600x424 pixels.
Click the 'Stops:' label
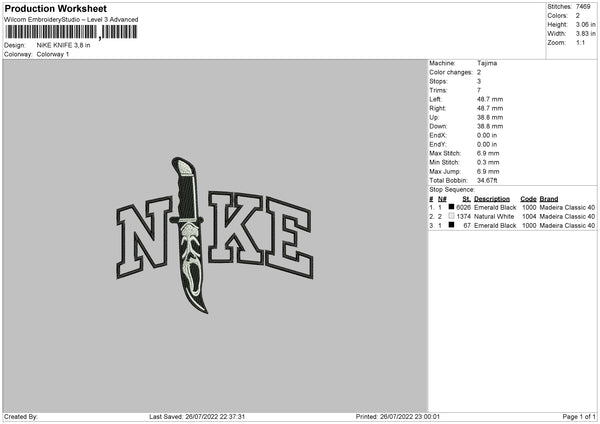click(x=438, y=82)
